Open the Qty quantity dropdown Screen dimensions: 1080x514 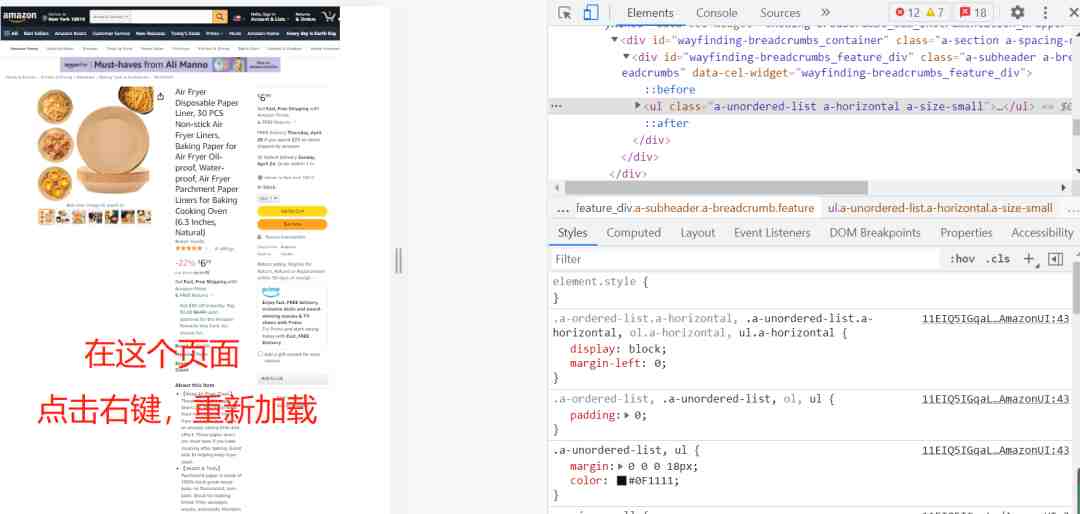[x=268, y=198]
